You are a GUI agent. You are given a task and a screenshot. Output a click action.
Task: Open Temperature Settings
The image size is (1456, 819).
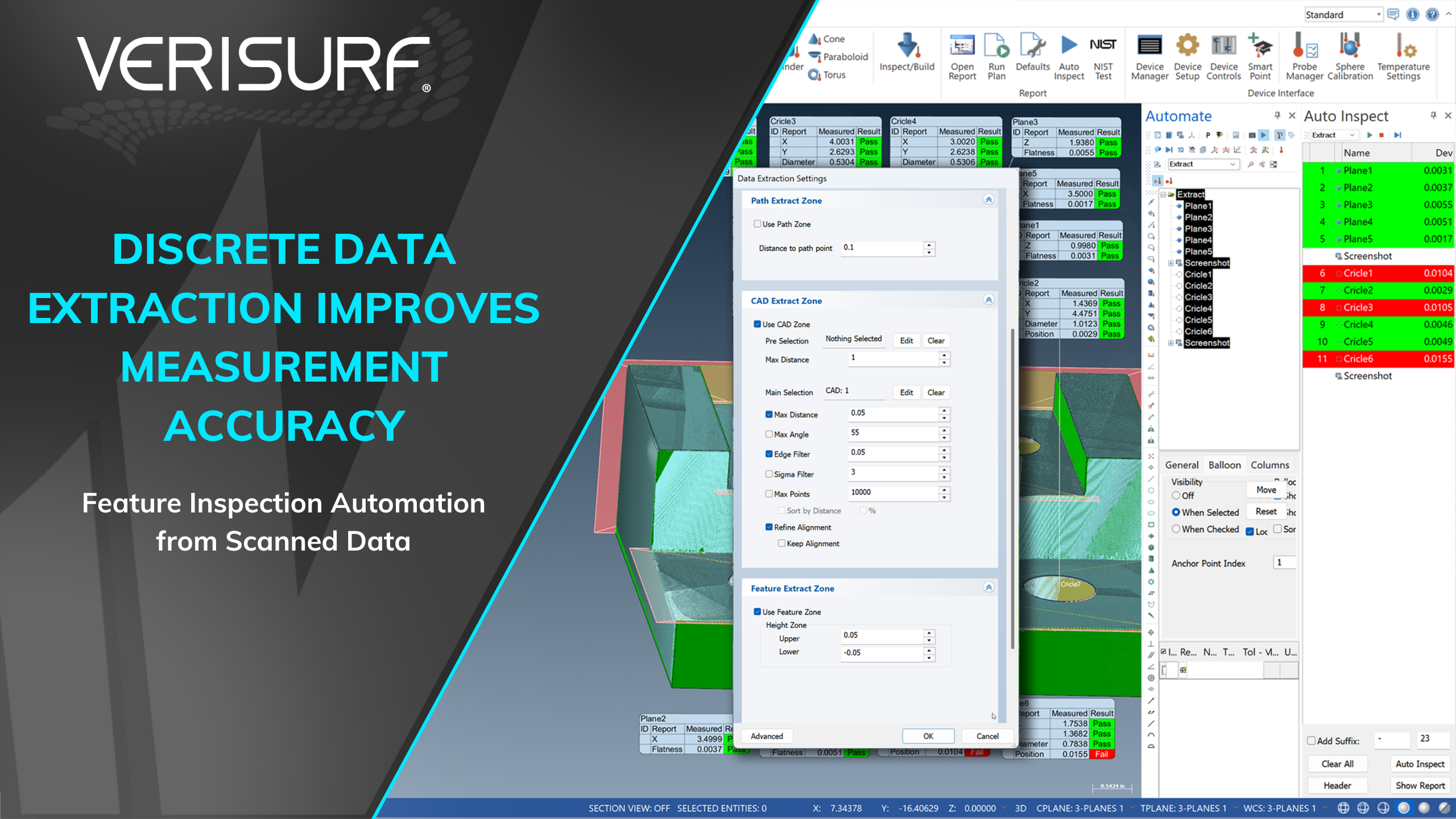(x=1403, y=57)
